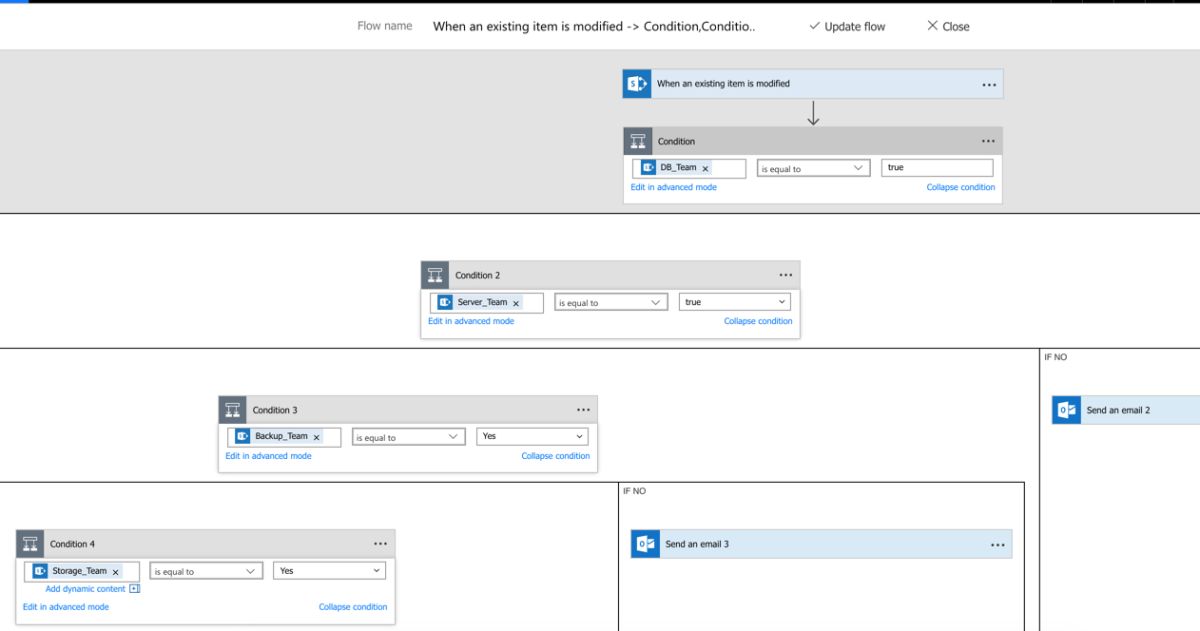Image resolution: width=1200 pixels, height=631 pixels.
Task: Click the Condition 4 header icon
Action: 30,544
